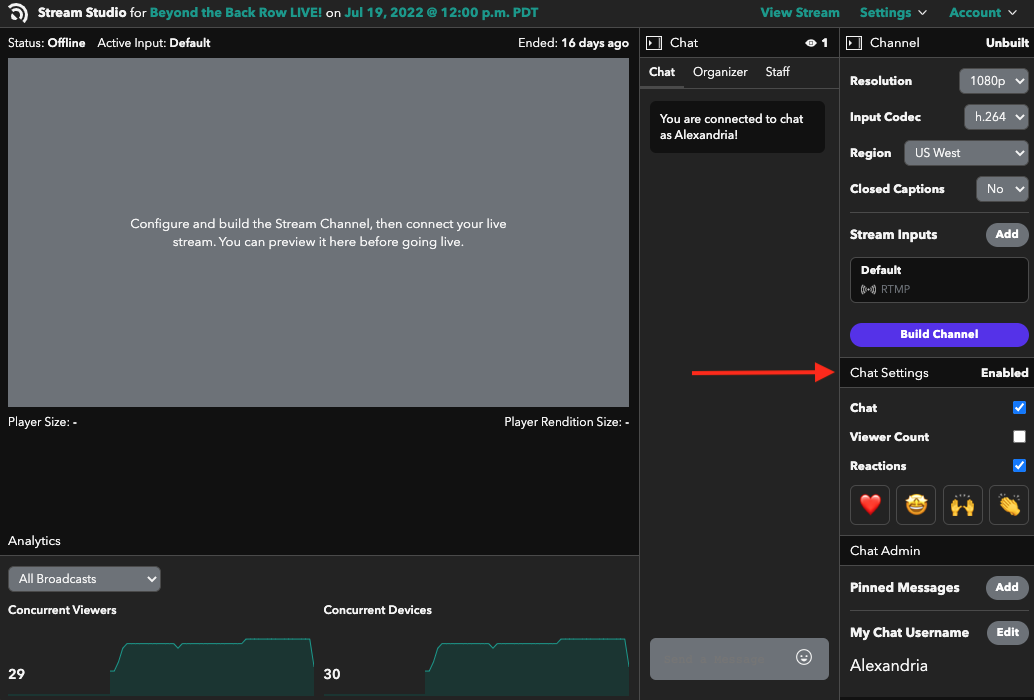The image size is (1034, 700).
Task: Click the 'Player Rendition Size' text
Action: pos(566,422)
